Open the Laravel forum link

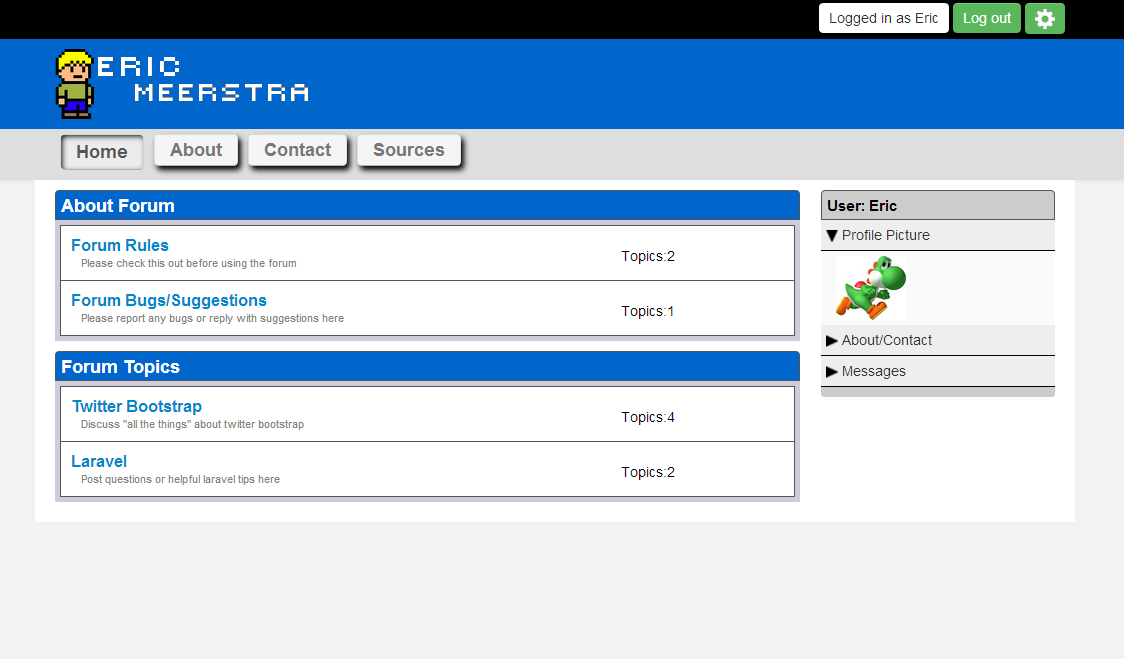click(99, 462)
